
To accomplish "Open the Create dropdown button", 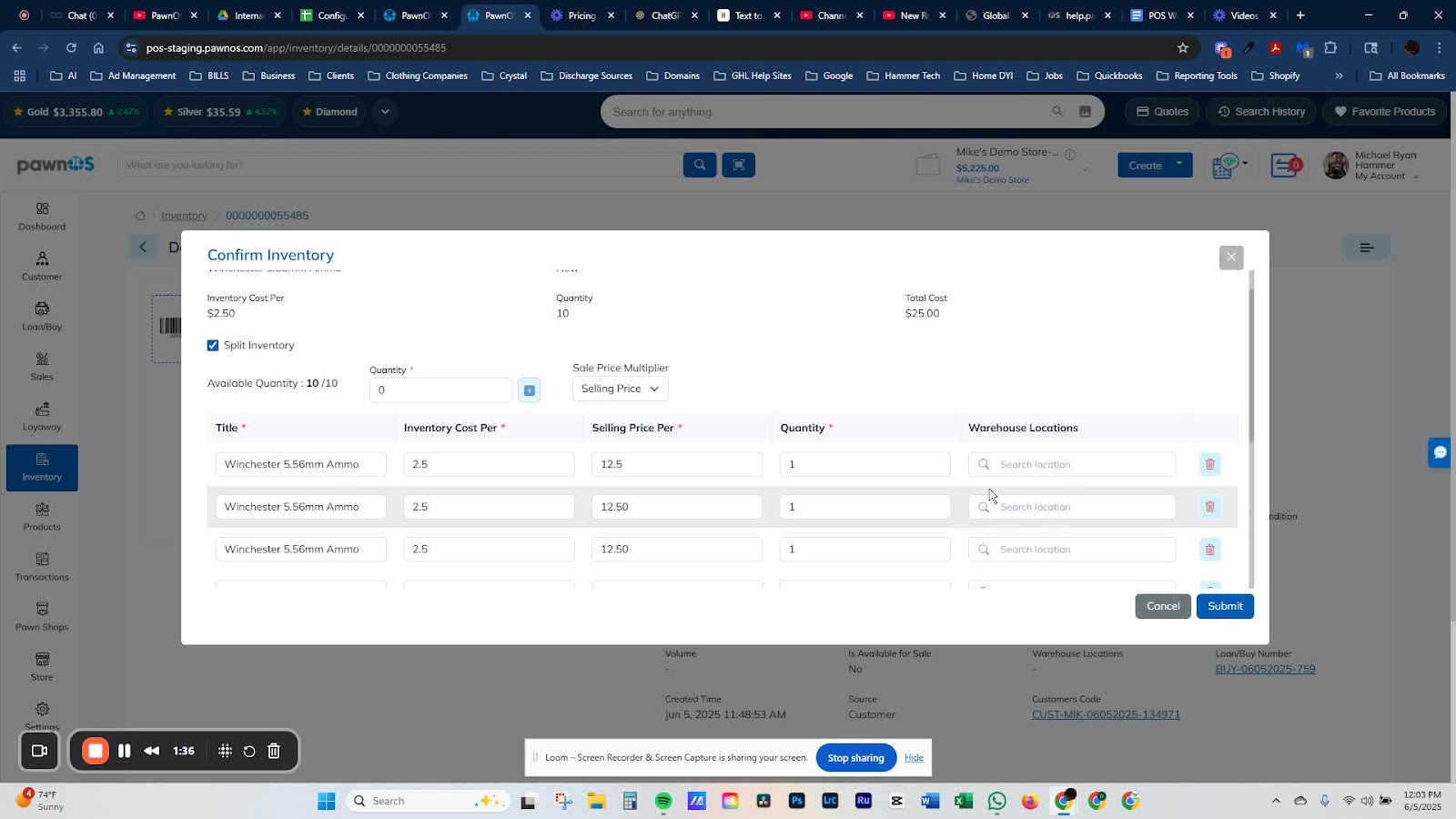I will (1155, 165).
